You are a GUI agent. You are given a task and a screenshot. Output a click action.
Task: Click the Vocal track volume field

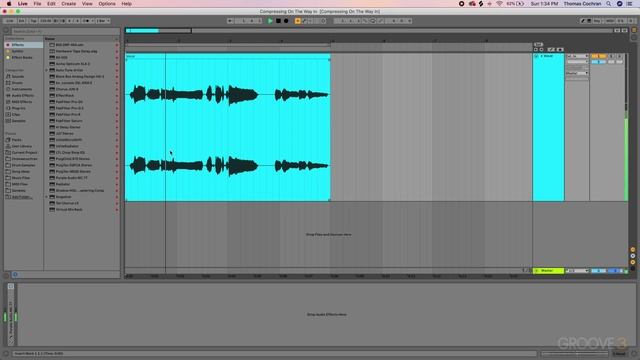point(598,62)
